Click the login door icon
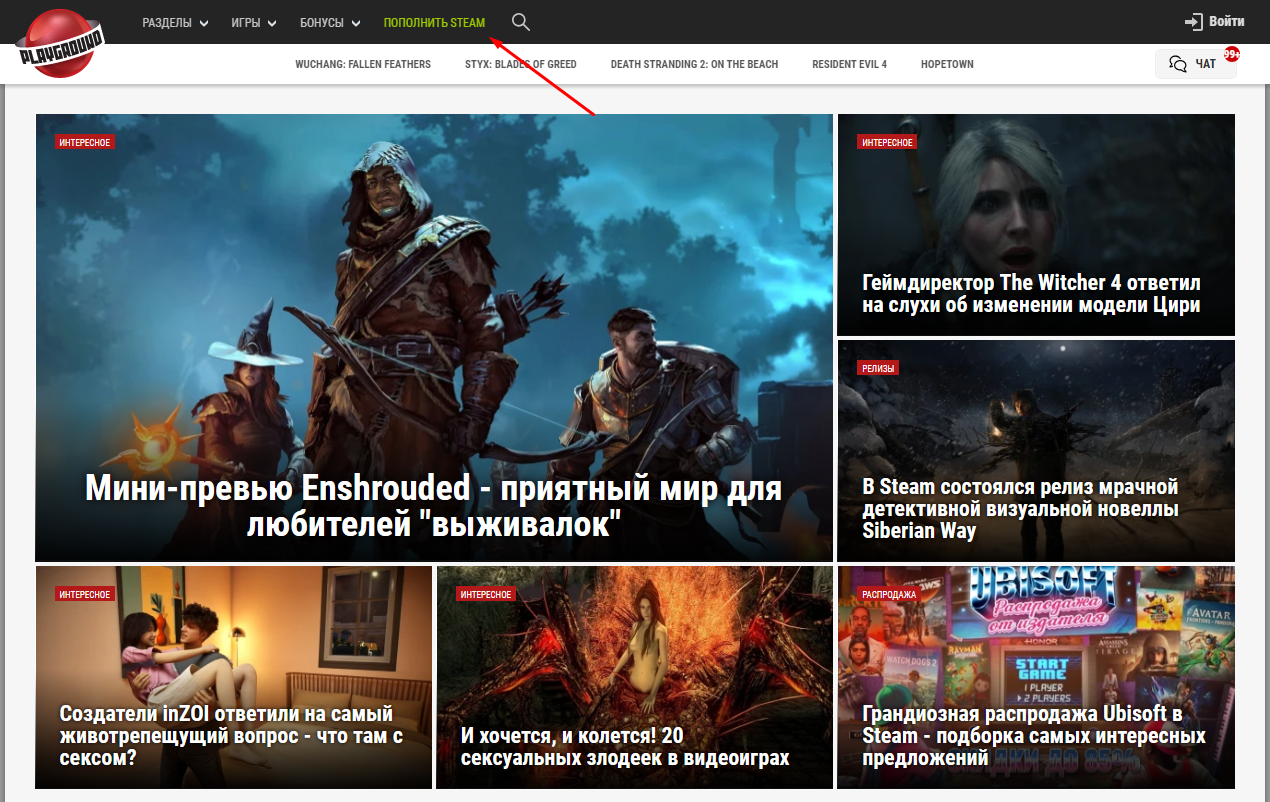This screenshot has width=1270, height=802. tap(1193, 21)
